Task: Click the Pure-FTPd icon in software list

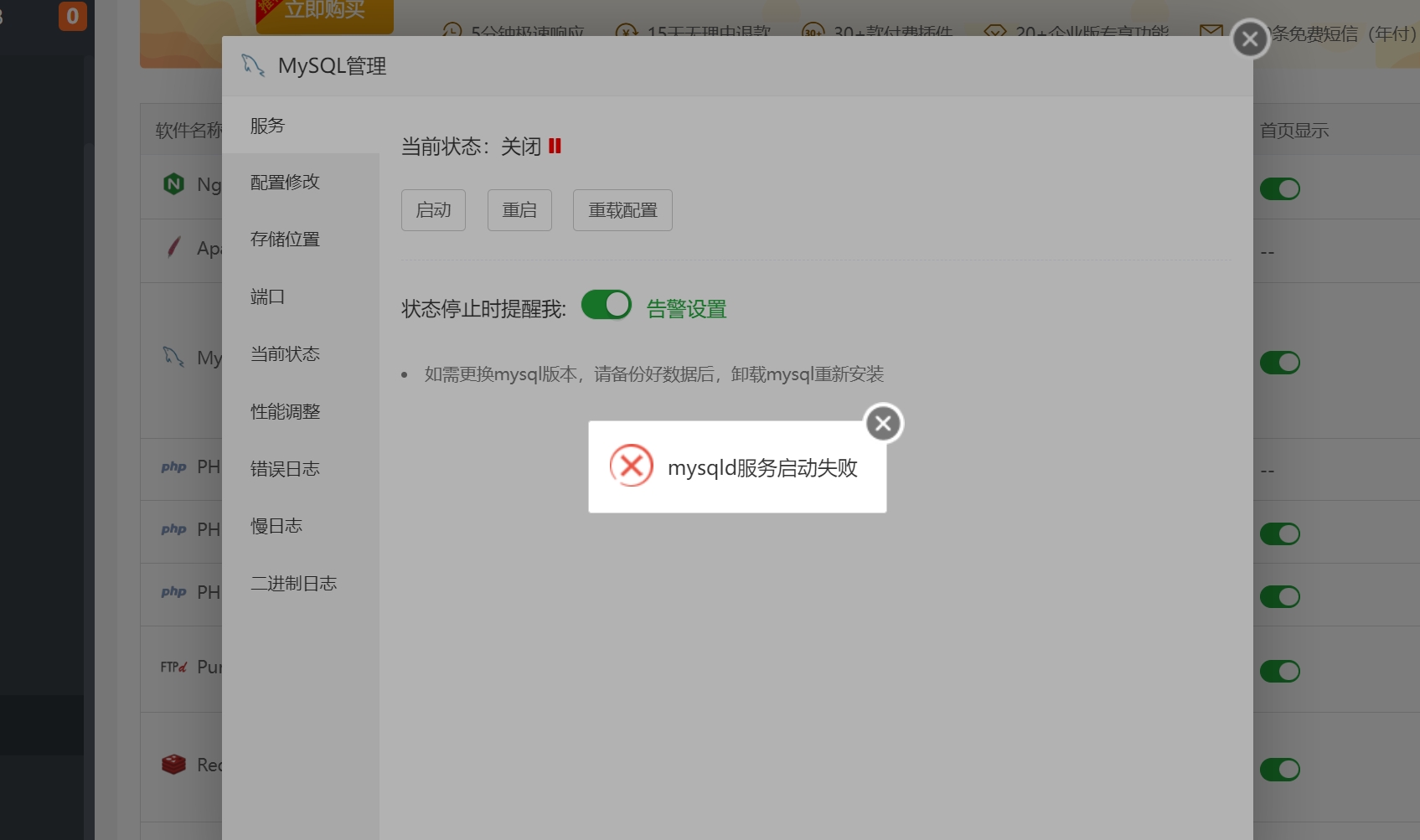Action: coord(173,667)
